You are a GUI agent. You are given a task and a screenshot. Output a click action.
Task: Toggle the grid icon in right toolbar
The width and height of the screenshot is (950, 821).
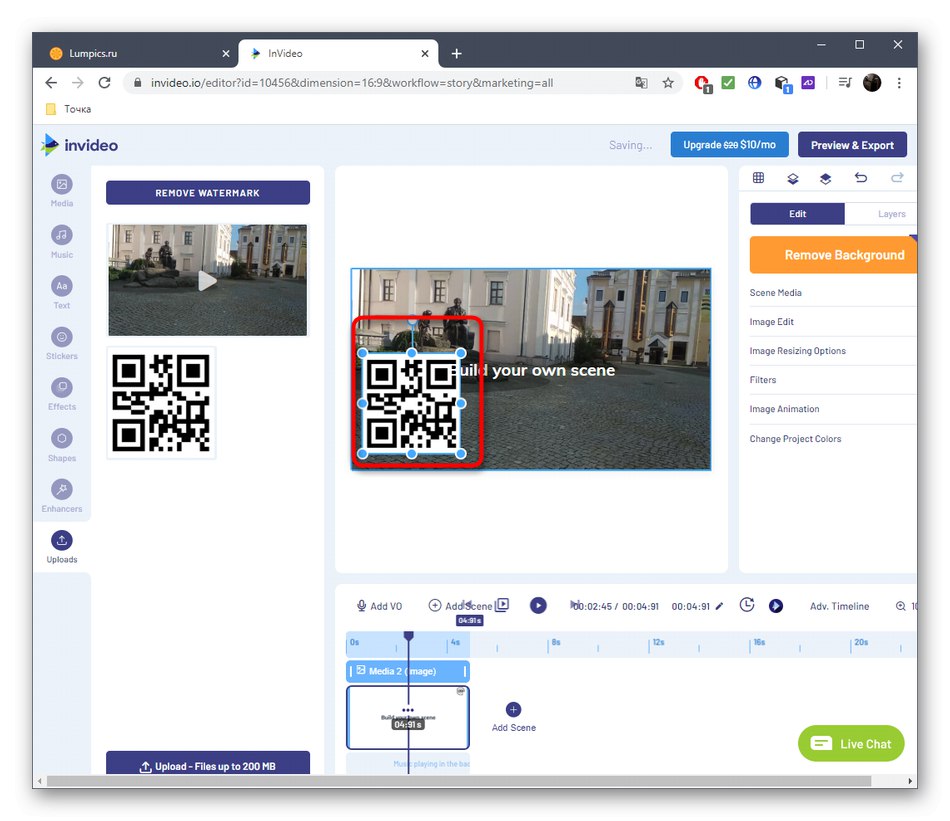758,178
